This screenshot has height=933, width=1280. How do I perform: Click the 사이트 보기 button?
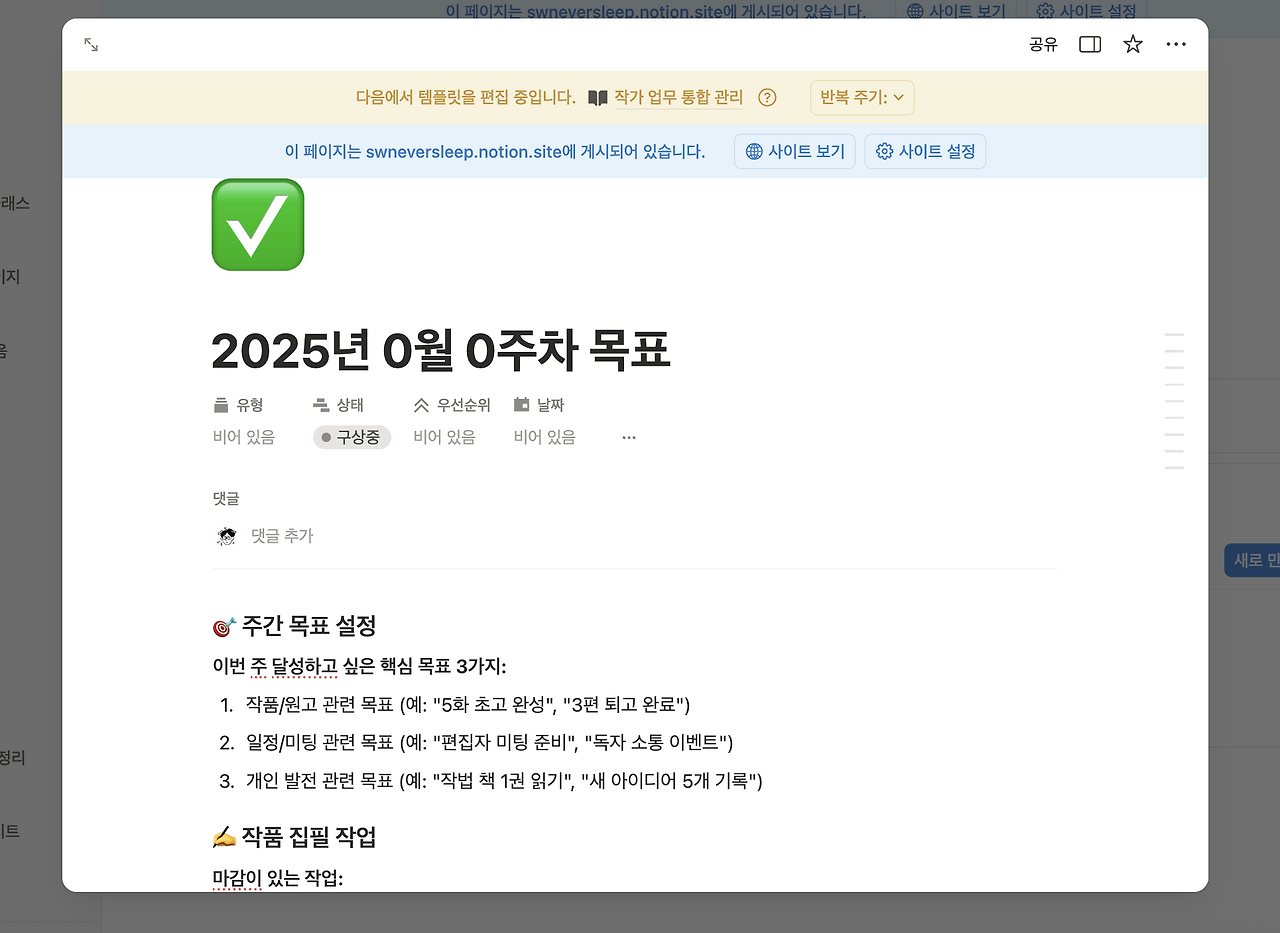[x=794, y=151]
